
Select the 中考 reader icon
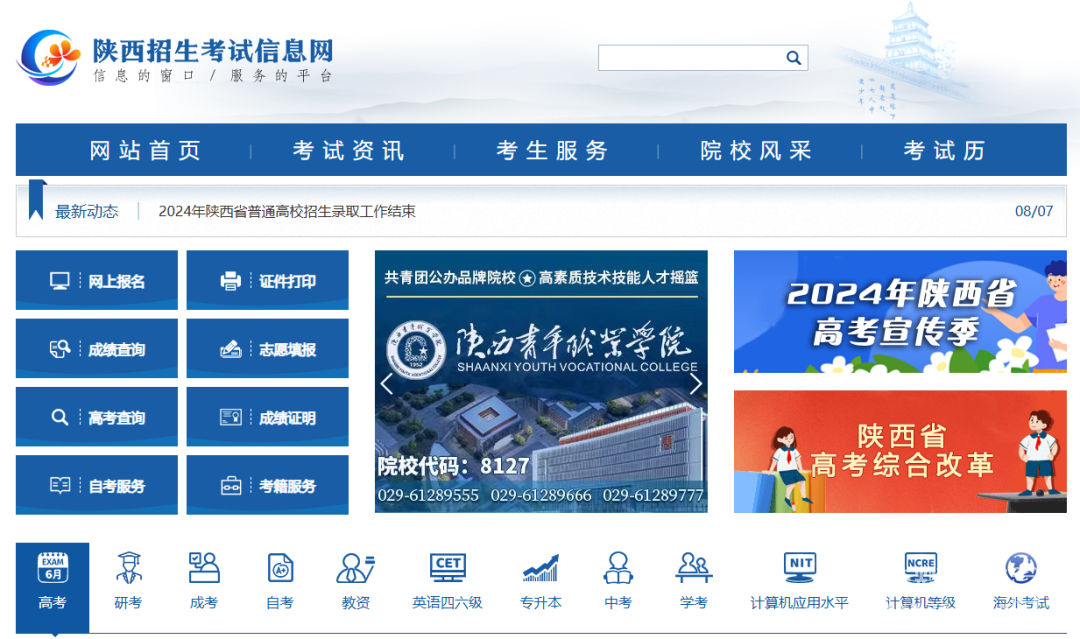coord(618,568)
